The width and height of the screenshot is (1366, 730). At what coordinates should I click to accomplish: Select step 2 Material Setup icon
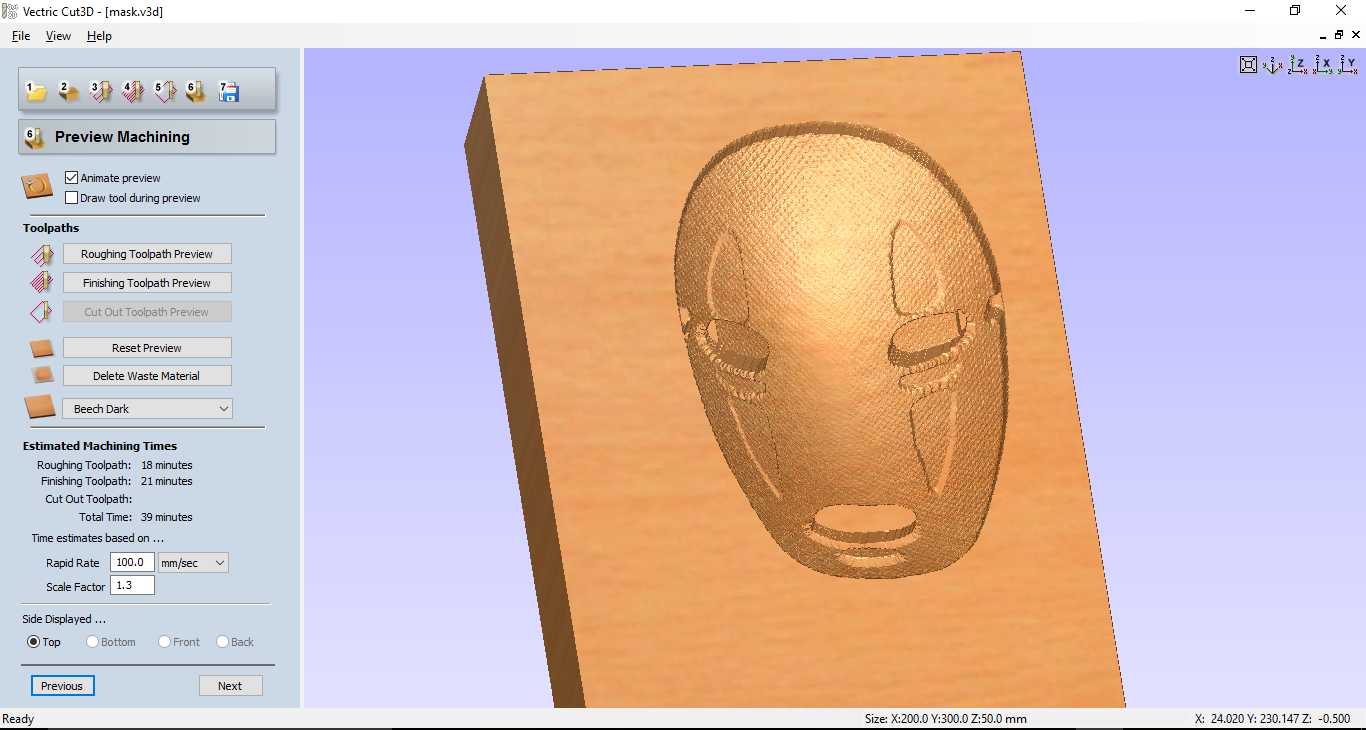68,90
